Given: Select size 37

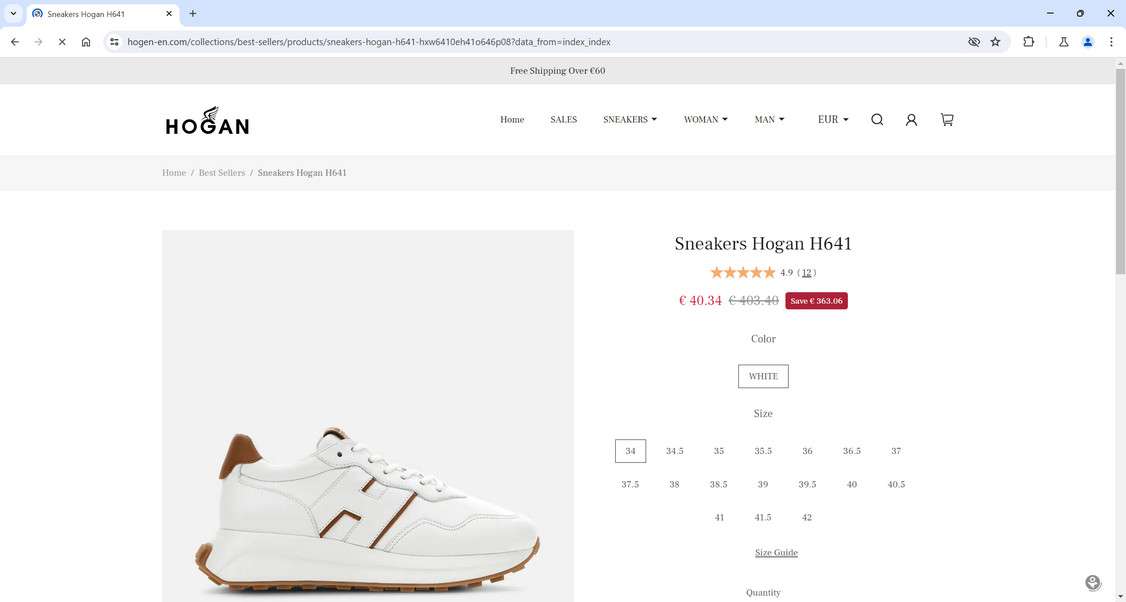Looking at the screenshot, I should [x=896, y=451].
